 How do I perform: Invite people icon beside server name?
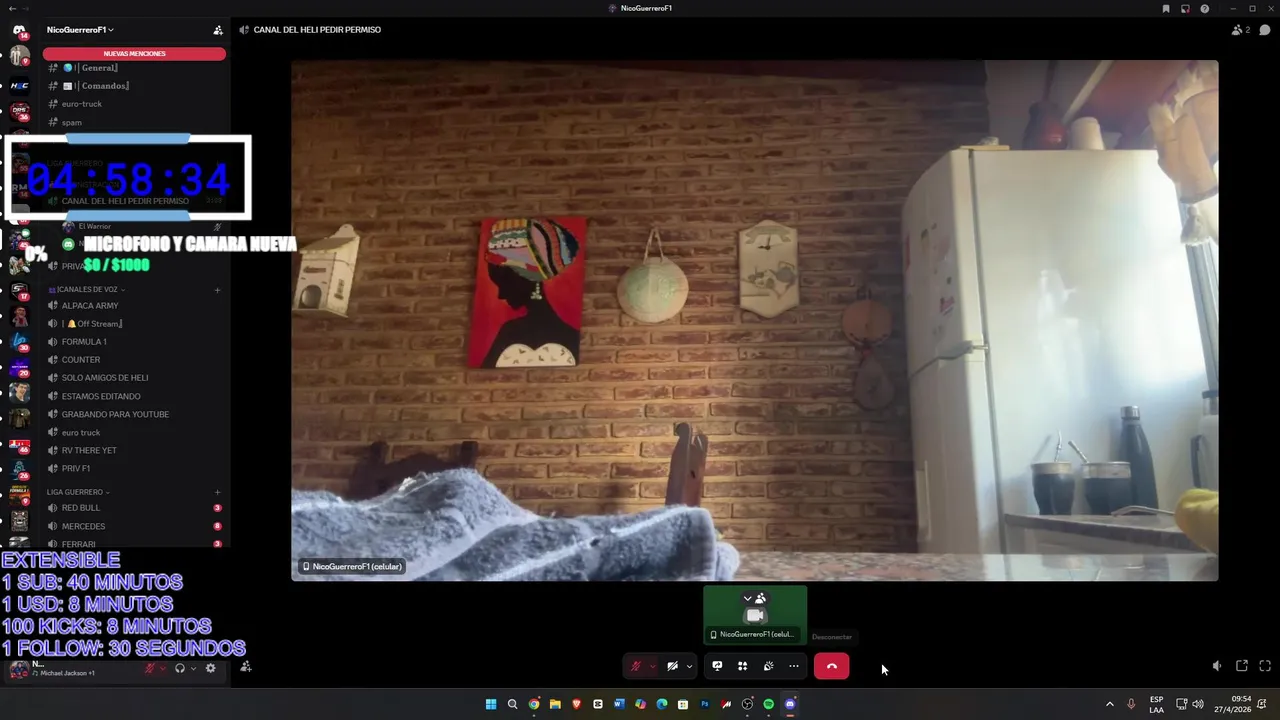point(218,30)
